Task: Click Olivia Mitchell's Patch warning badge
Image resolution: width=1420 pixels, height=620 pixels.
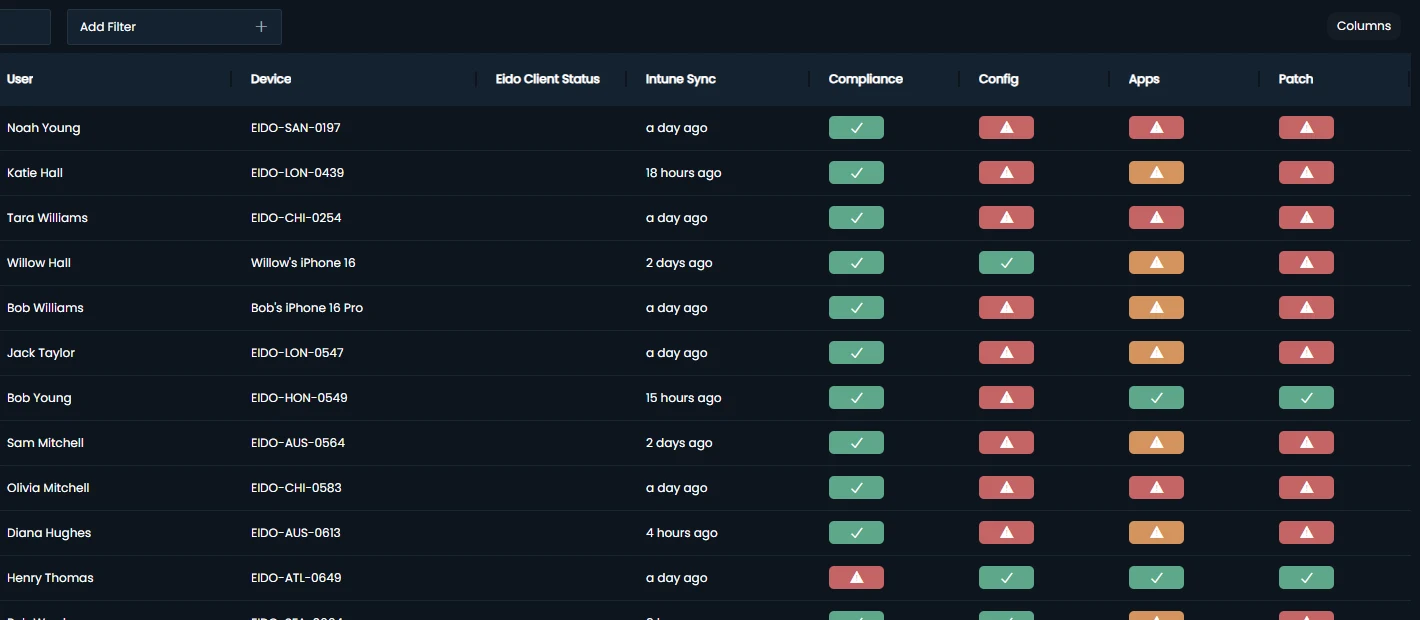Action: tap(1306, 488)
